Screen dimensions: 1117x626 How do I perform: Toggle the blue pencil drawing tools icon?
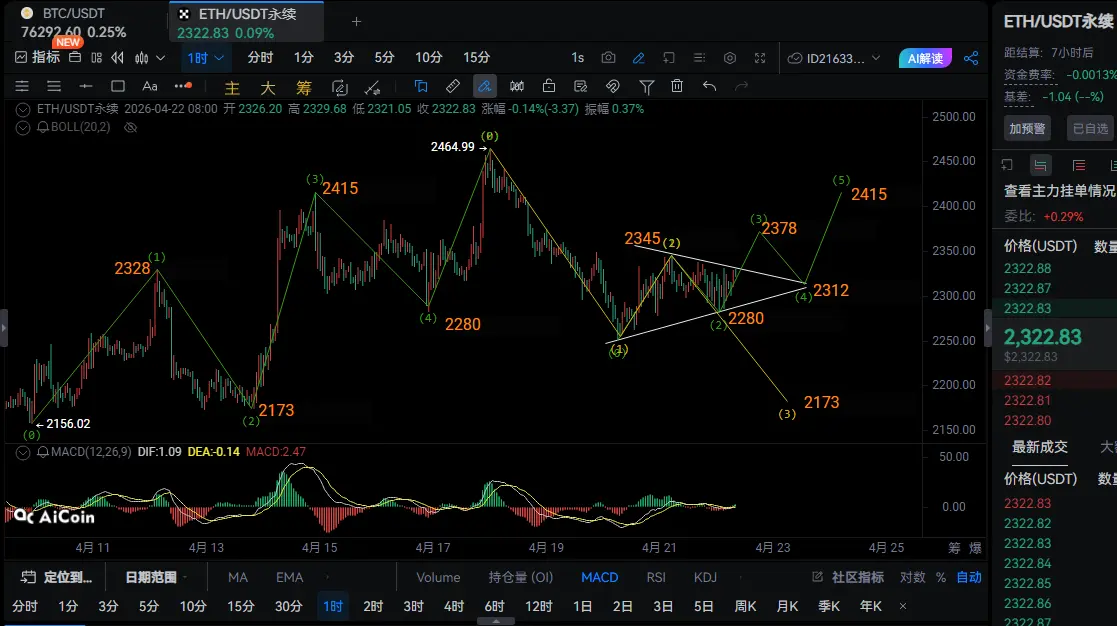click(x=639, y=58)
